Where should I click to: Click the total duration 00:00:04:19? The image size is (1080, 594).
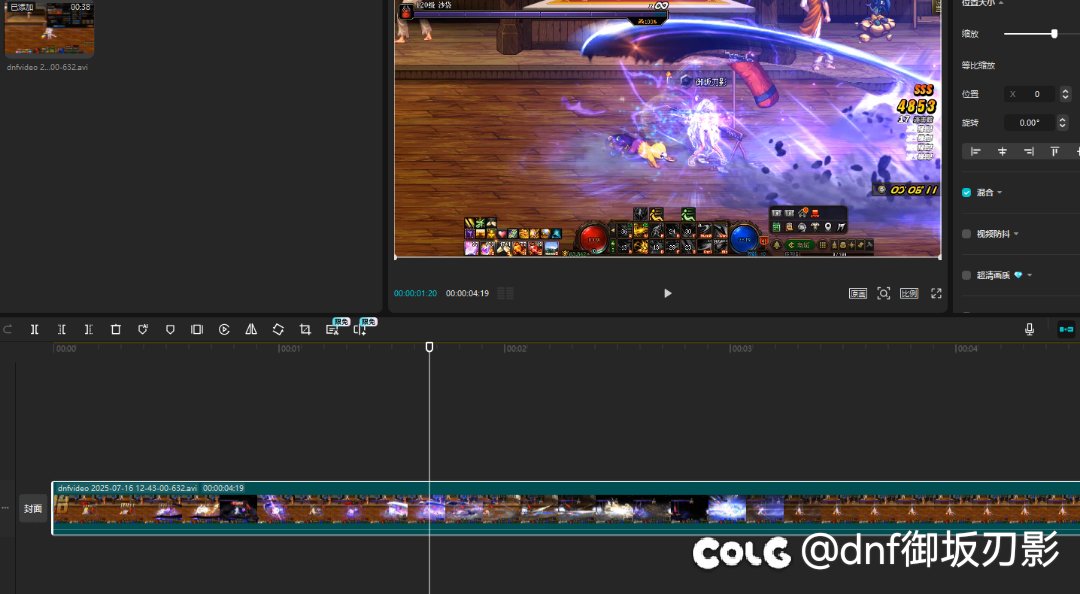point(467,294)
